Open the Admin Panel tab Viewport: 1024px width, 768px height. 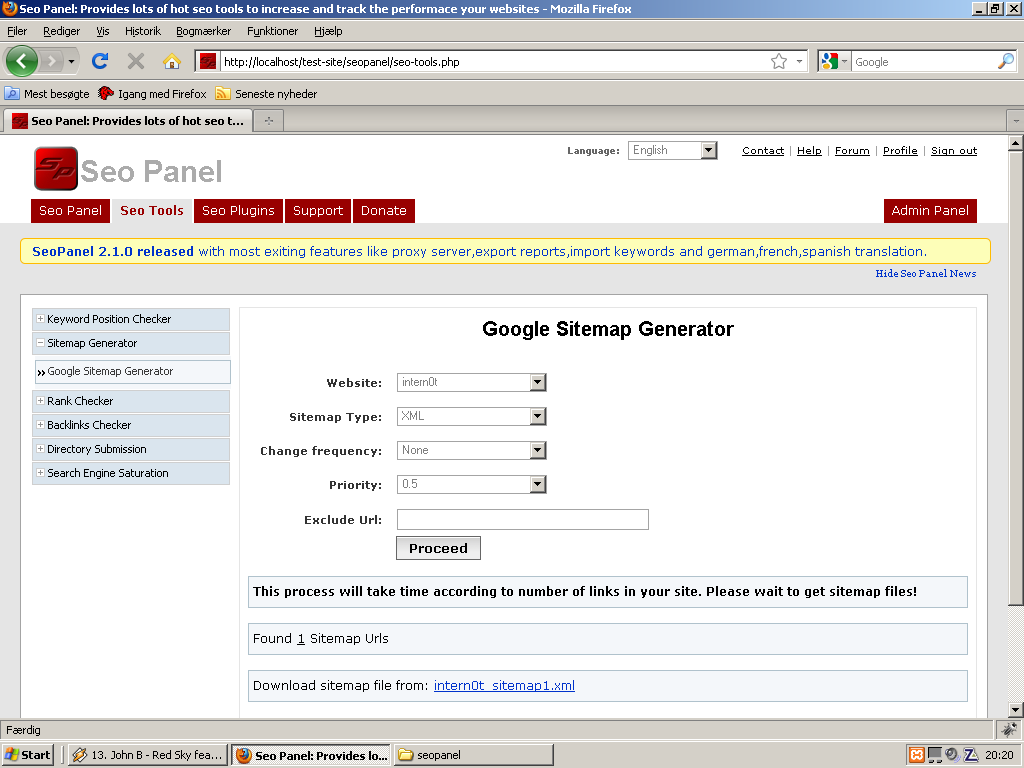point(930,210)
